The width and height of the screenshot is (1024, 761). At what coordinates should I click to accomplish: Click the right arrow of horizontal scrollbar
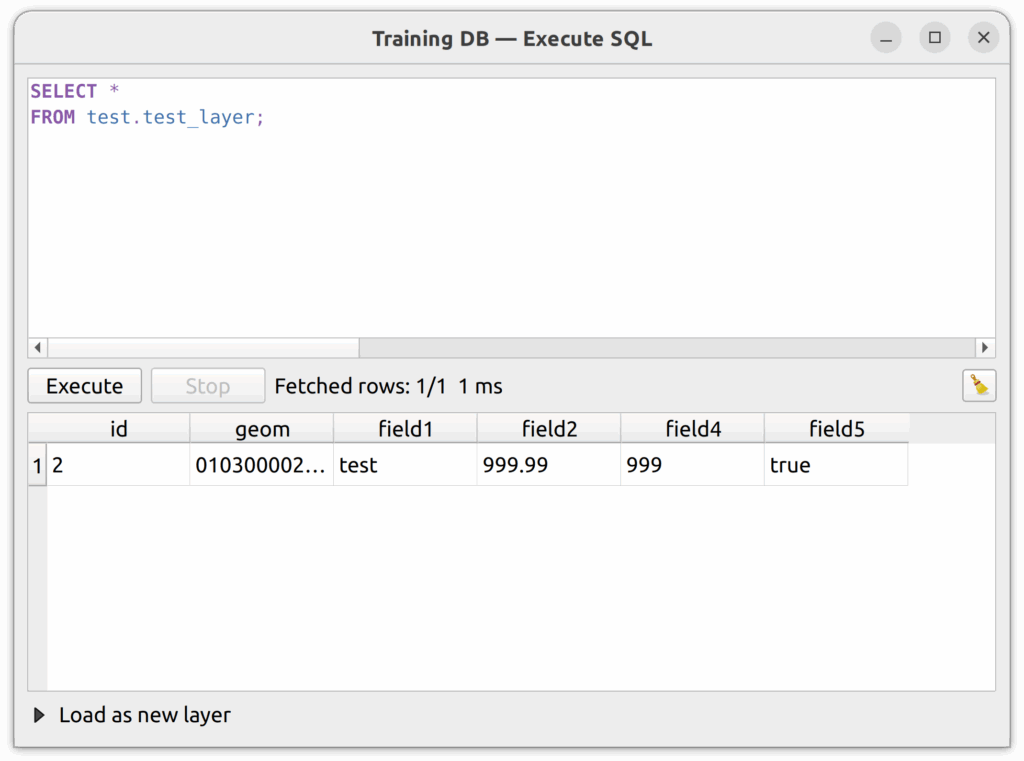tap(985, 348)
